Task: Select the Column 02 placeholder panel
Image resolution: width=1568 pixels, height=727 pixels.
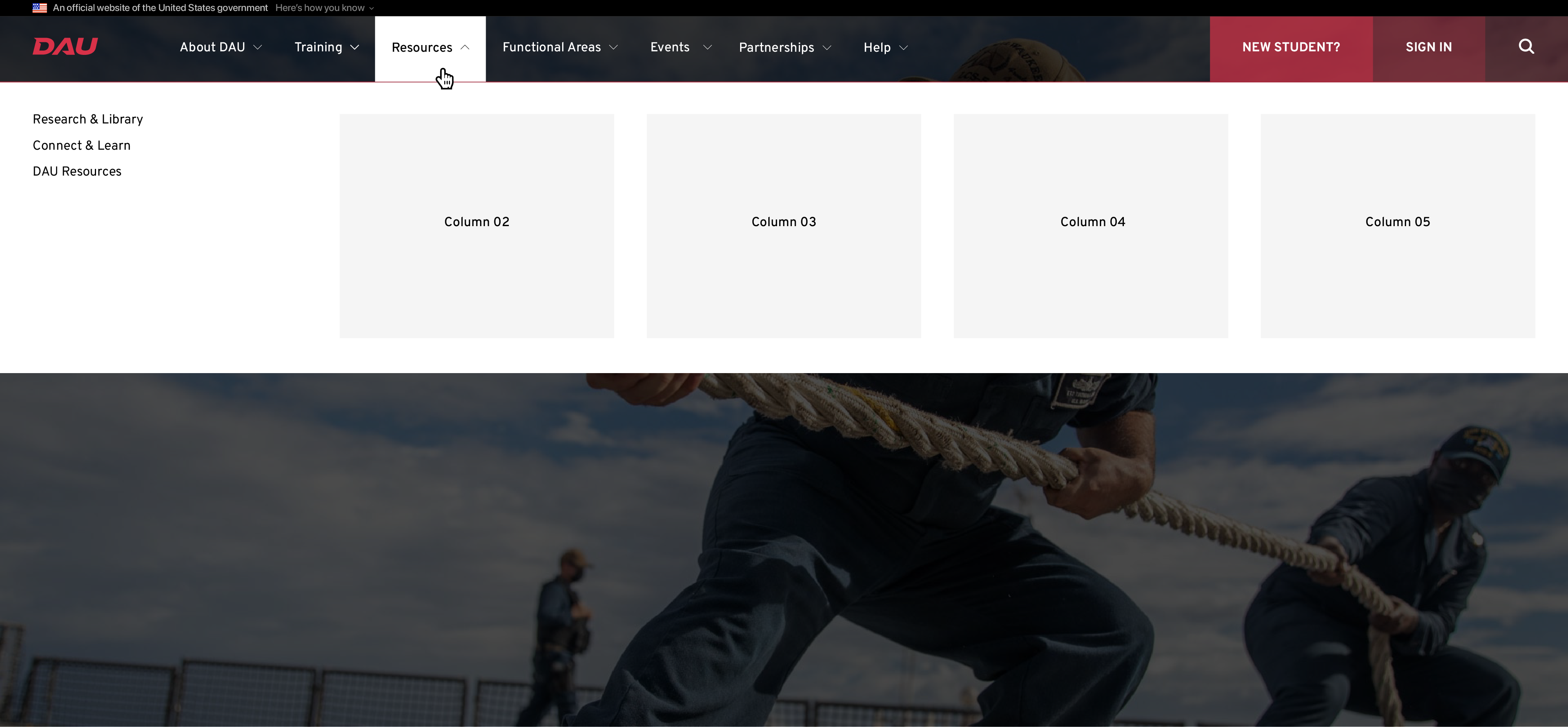Action: click(477, 226)
